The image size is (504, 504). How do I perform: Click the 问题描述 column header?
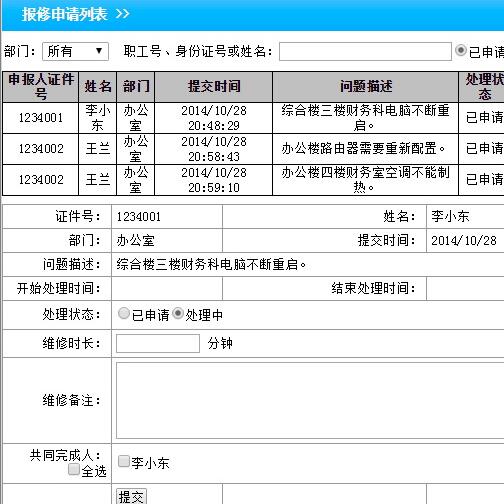point(366,87)
